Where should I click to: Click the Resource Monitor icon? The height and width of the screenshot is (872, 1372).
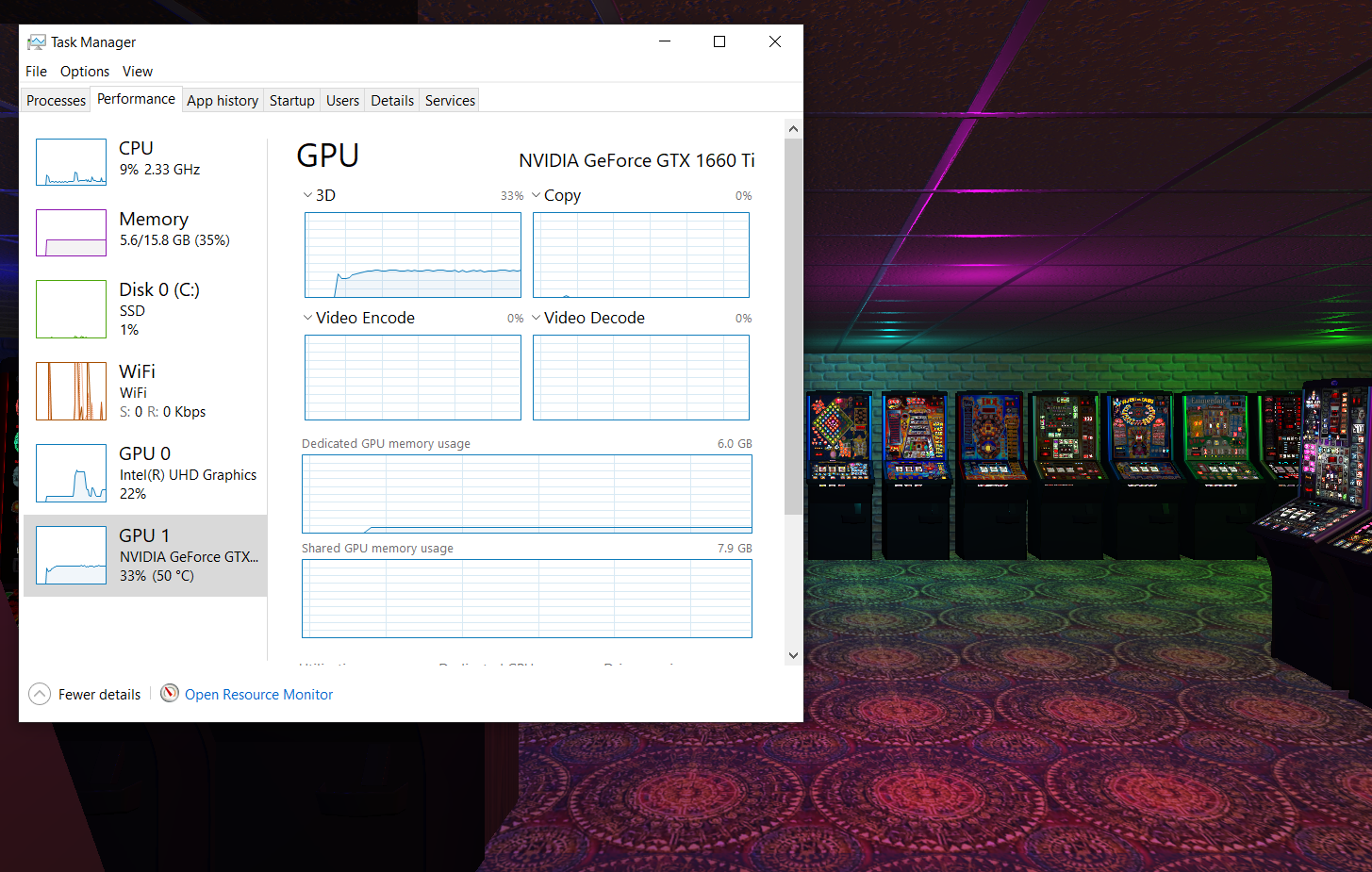[x=170, y=694]
